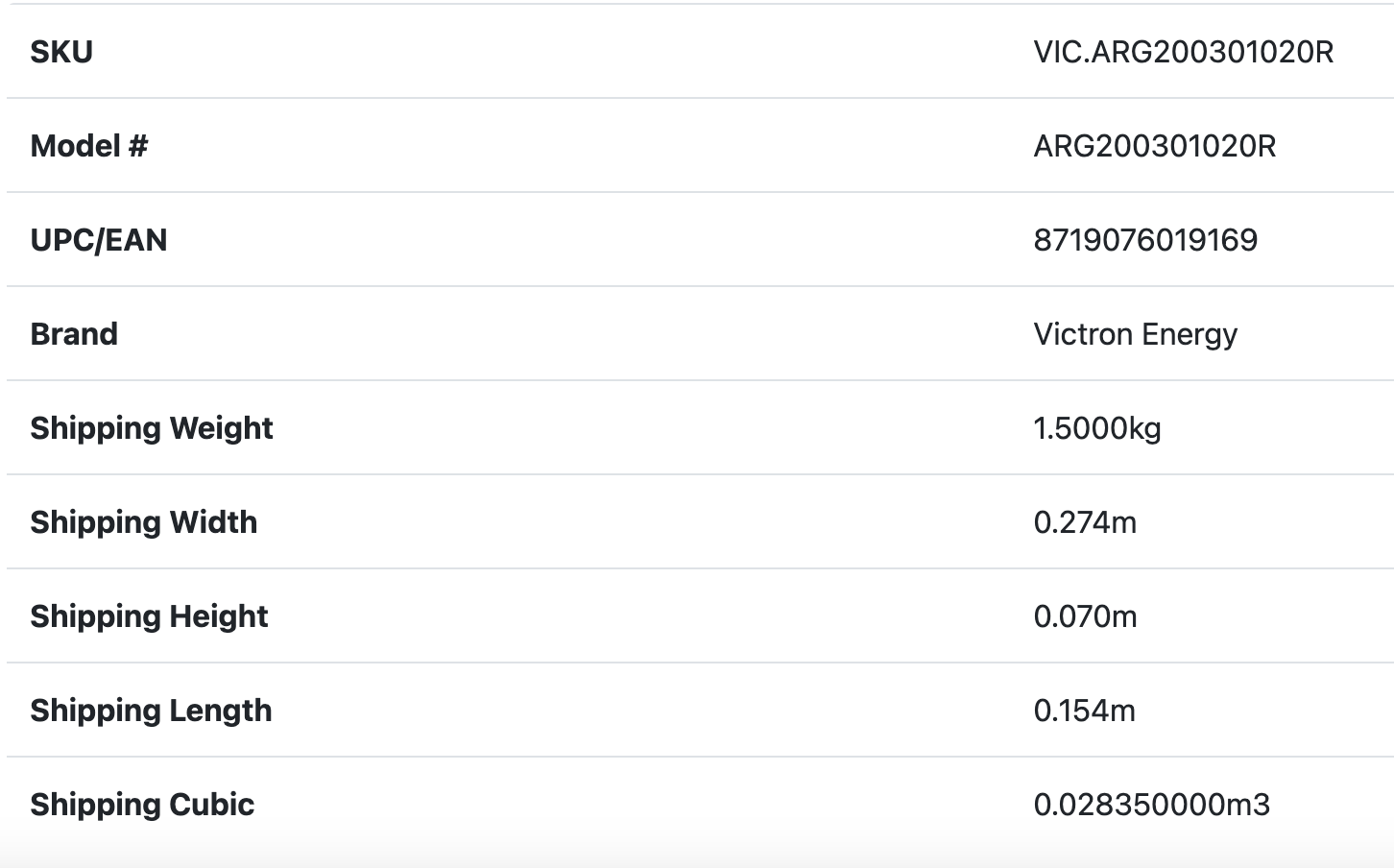Select the 0.070m height value
Viewport: 1394px width, 868px height.
[x=1085, y=616]
